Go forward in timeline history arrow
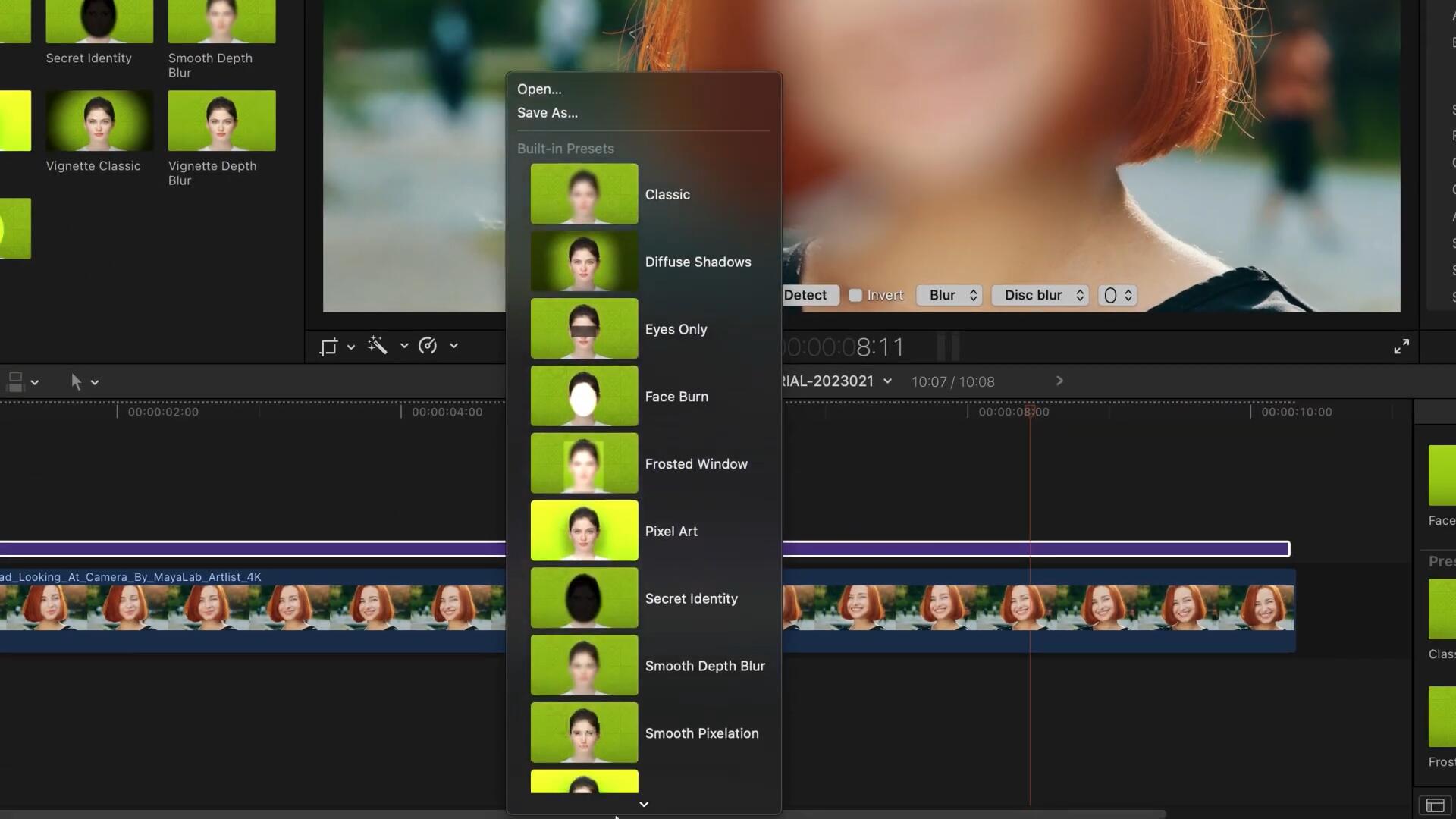 click(1059, 381)
